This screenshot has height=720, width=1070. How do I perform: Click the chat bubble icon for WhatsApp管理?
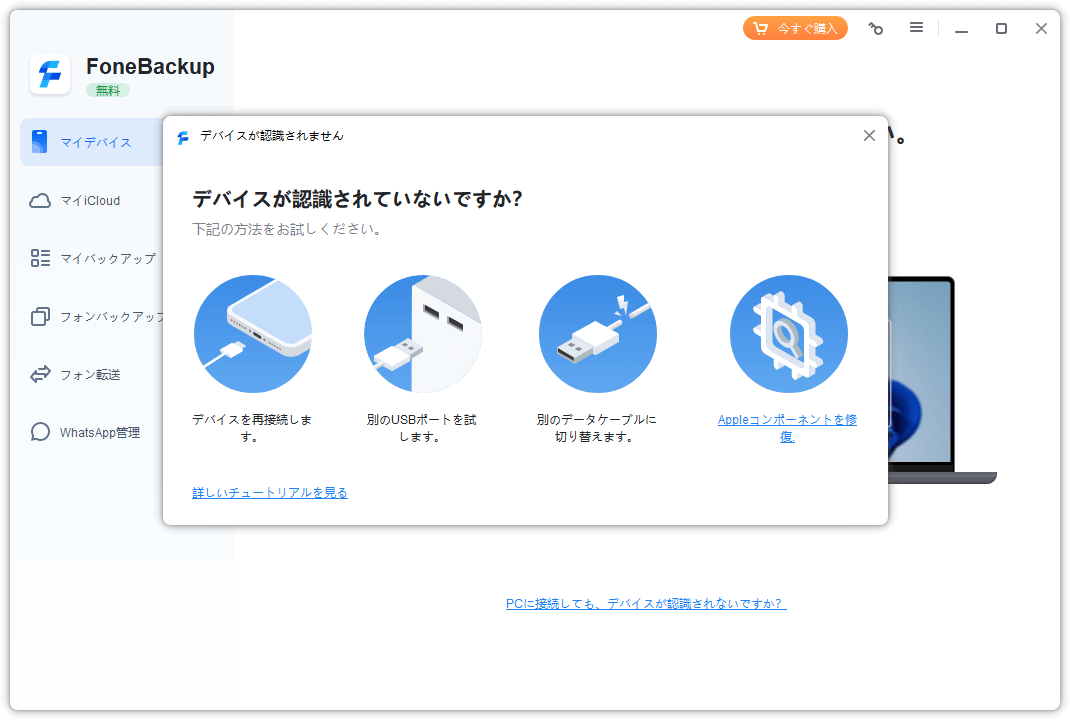[x=40, y=432]
